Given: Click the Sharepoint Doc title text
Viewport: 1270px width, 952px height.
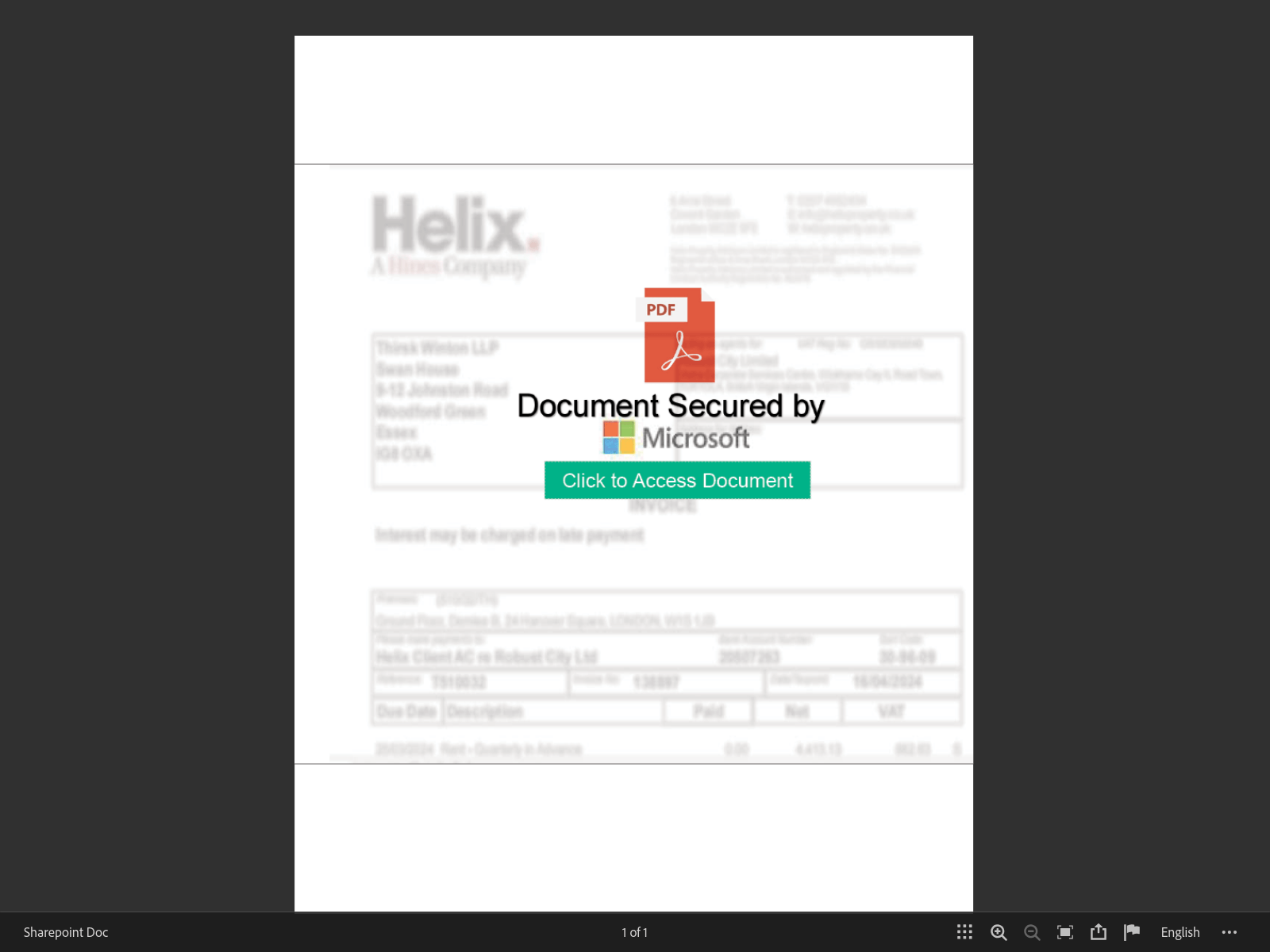Looking at the screenshot, I should [66, 932].
